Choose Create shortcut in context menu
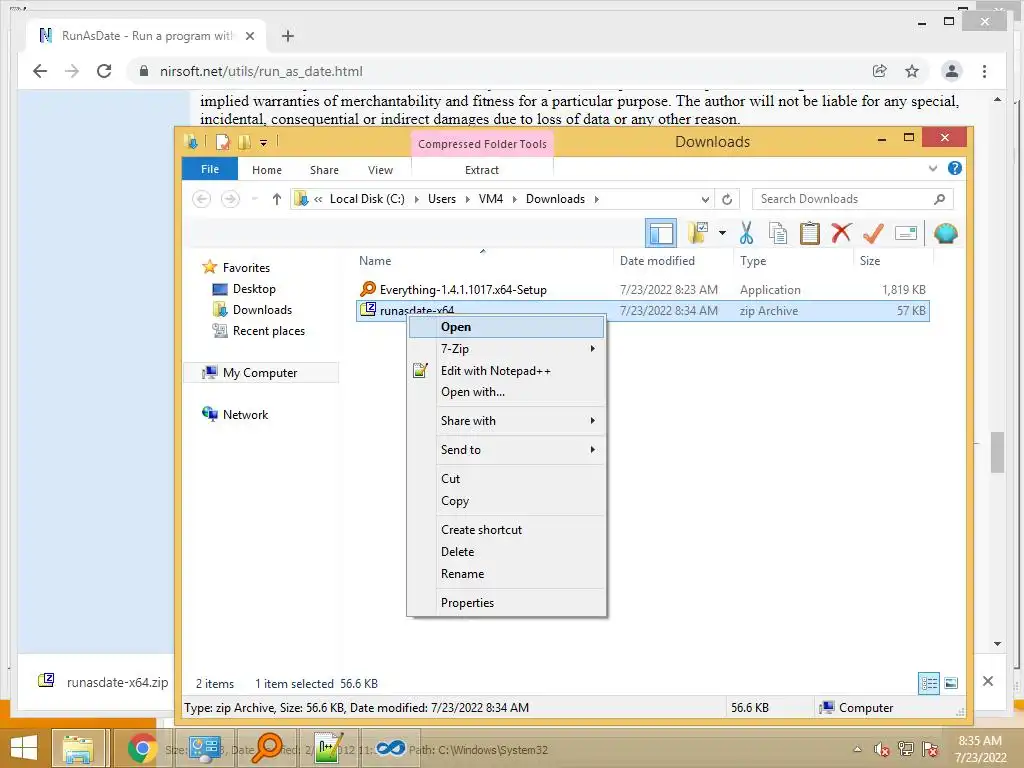Viewport: 1024px width, 768px height. click(507, 530)
